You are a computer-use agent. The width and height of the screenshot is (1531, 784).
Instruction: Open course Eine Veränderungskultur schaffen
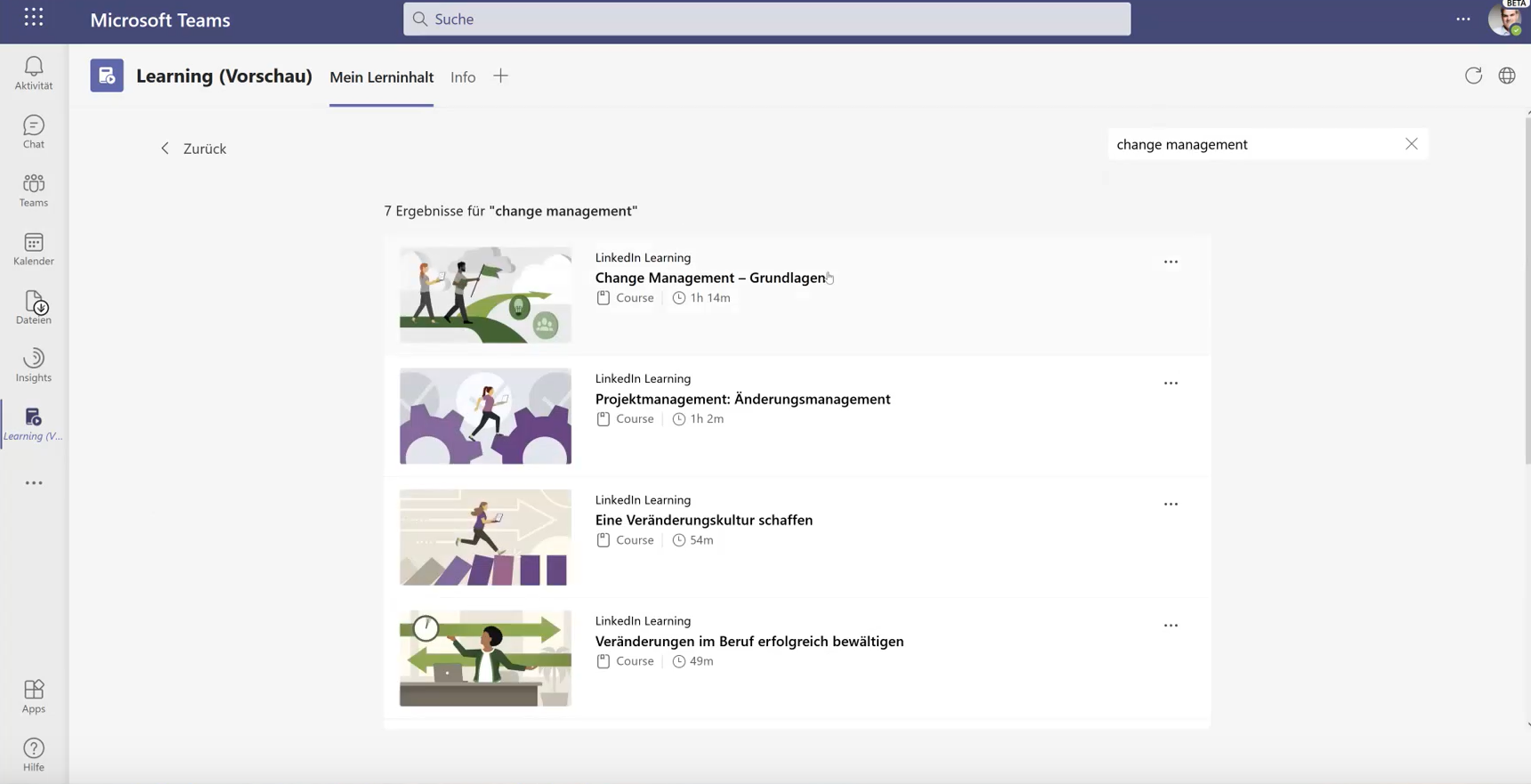click(x=704, y=520)
